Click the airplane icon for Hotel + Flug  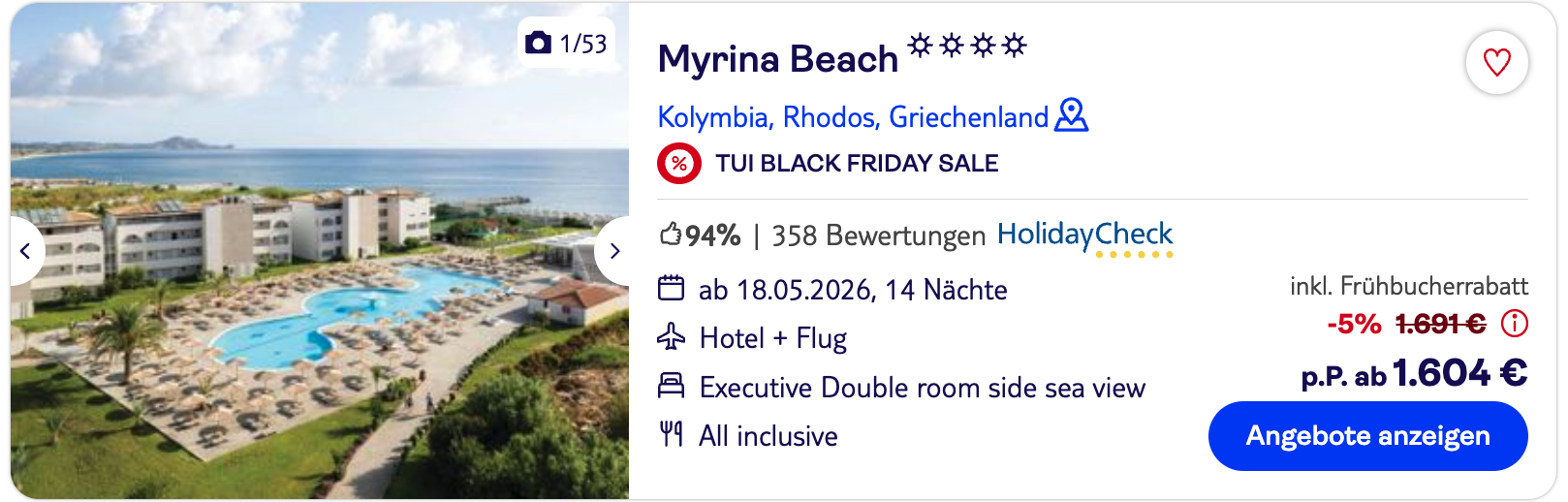(x=671, y=337)
